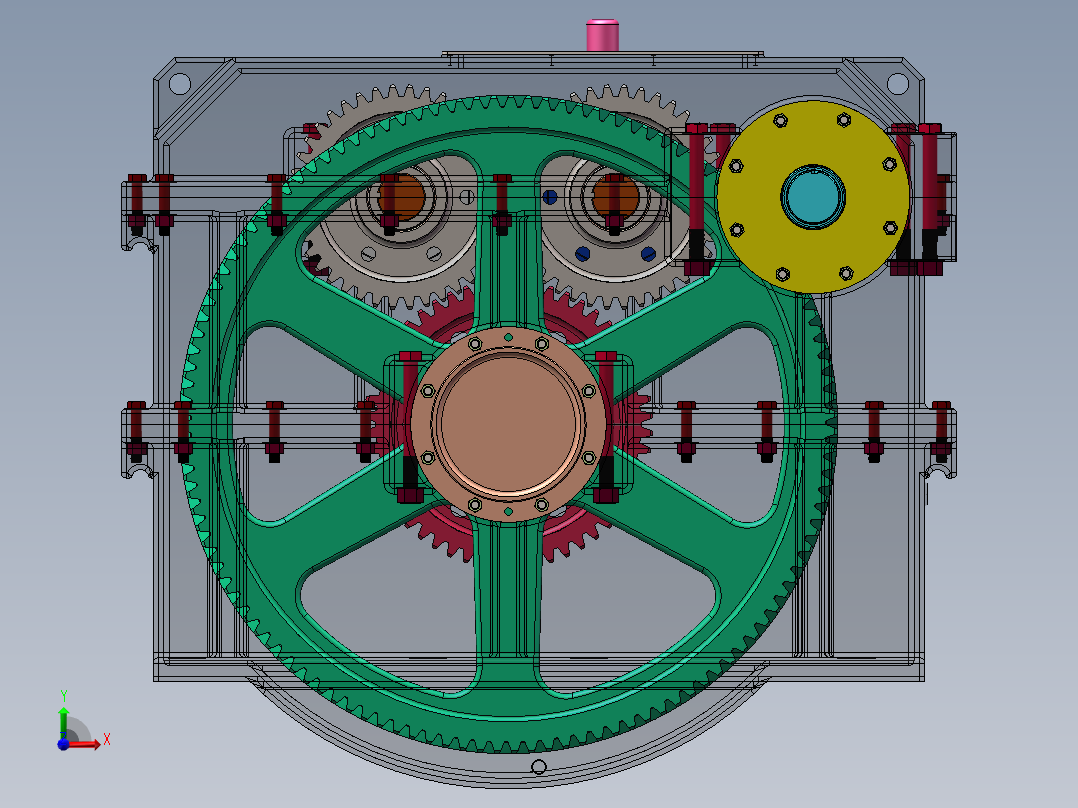
Task: Select the copper-colored center hub cover
Action: (x=508, y=424)
